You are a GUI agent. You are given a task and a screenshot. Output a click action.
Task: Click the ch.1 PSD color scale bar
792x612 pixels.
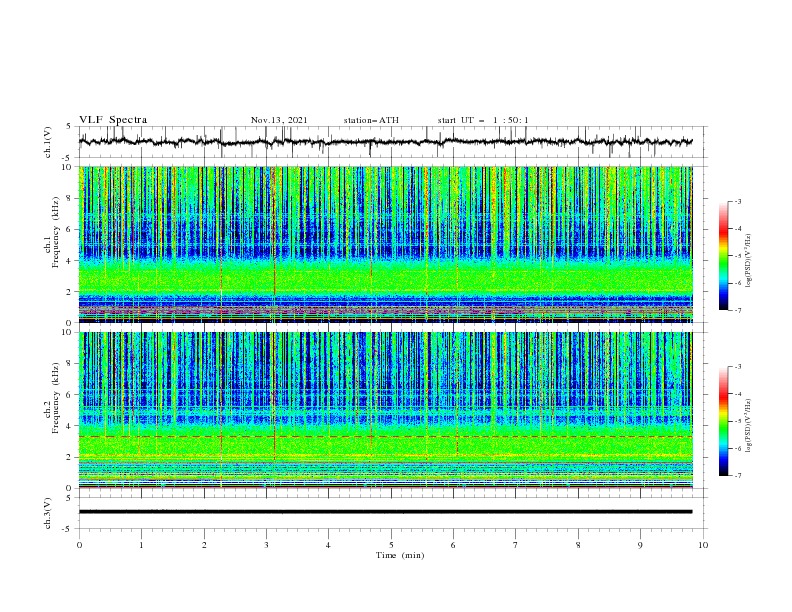click(723, 256)
